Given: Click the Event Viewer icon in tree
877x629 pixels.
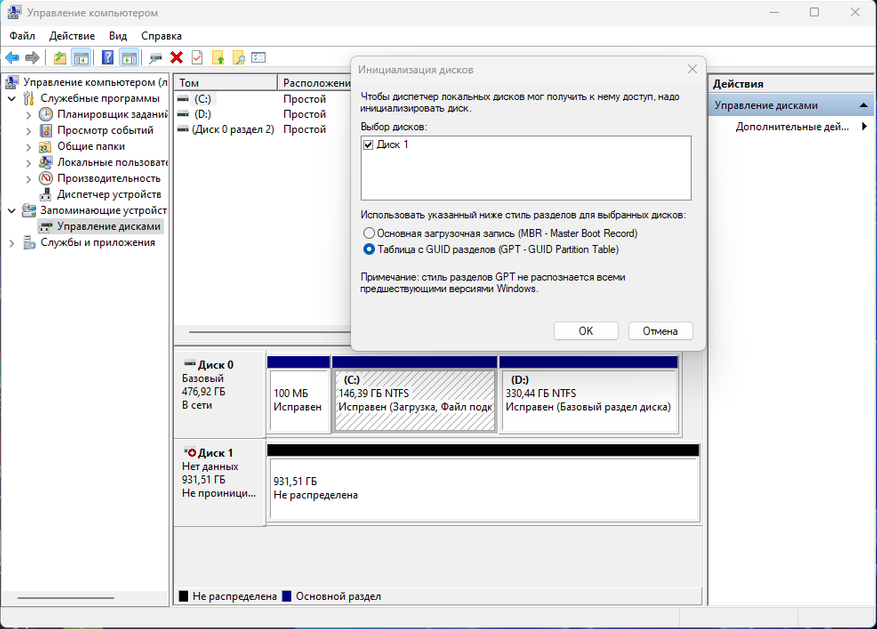Looking at the screenshot, I should coord(46,130).
